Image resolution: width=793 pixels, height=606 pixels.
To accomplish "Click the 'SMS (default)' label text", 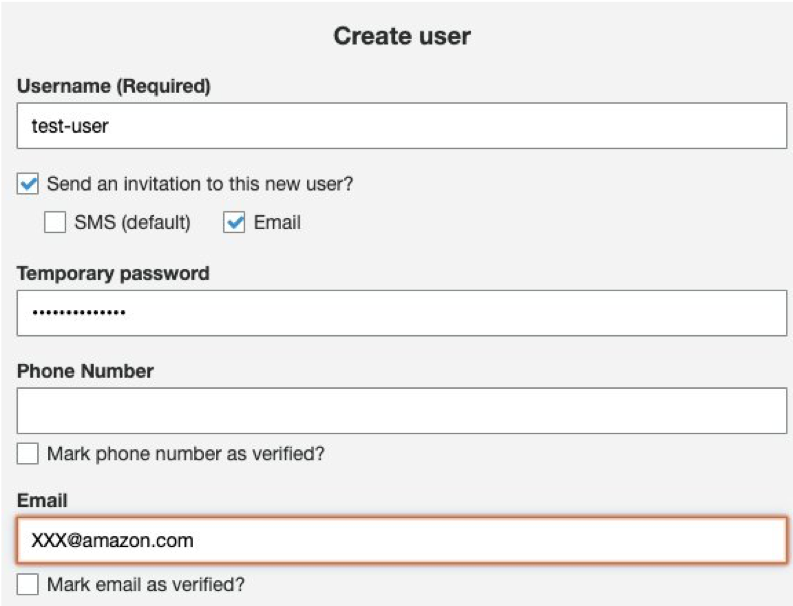I will coord(132,222).
